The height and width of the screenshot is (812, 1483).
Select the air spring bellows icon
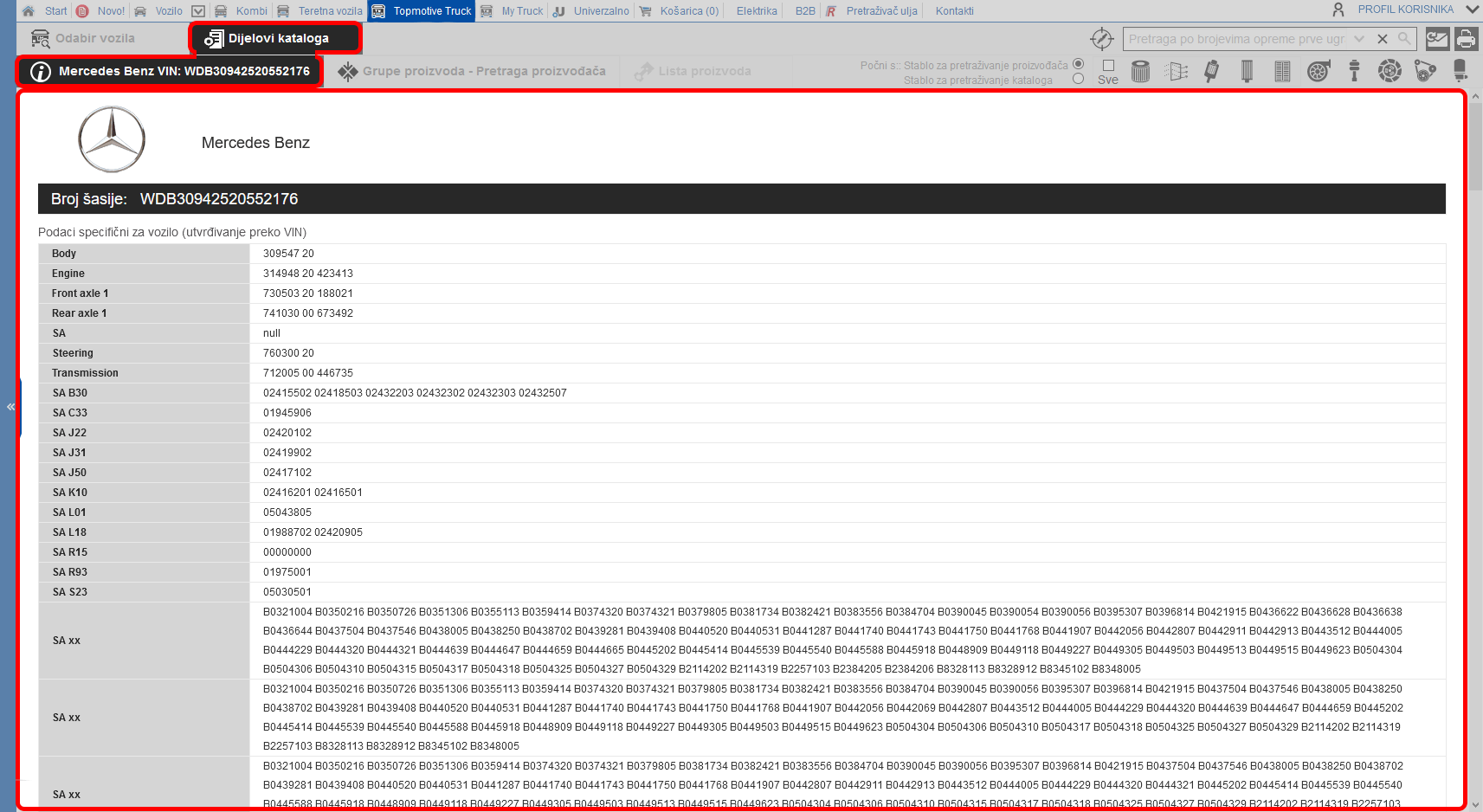pos(1460,71)
